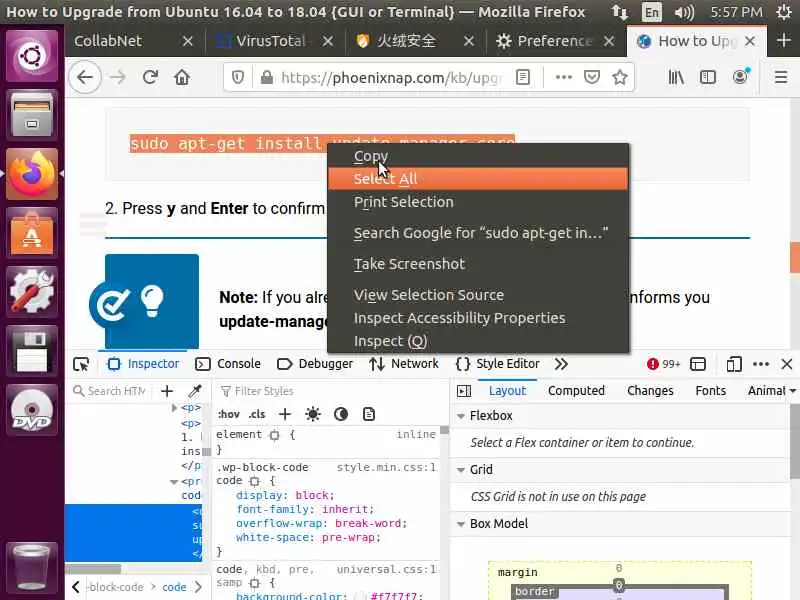Screen dimensions: 800x600
Task: Reload the current page
Action: tap(150, 78)
